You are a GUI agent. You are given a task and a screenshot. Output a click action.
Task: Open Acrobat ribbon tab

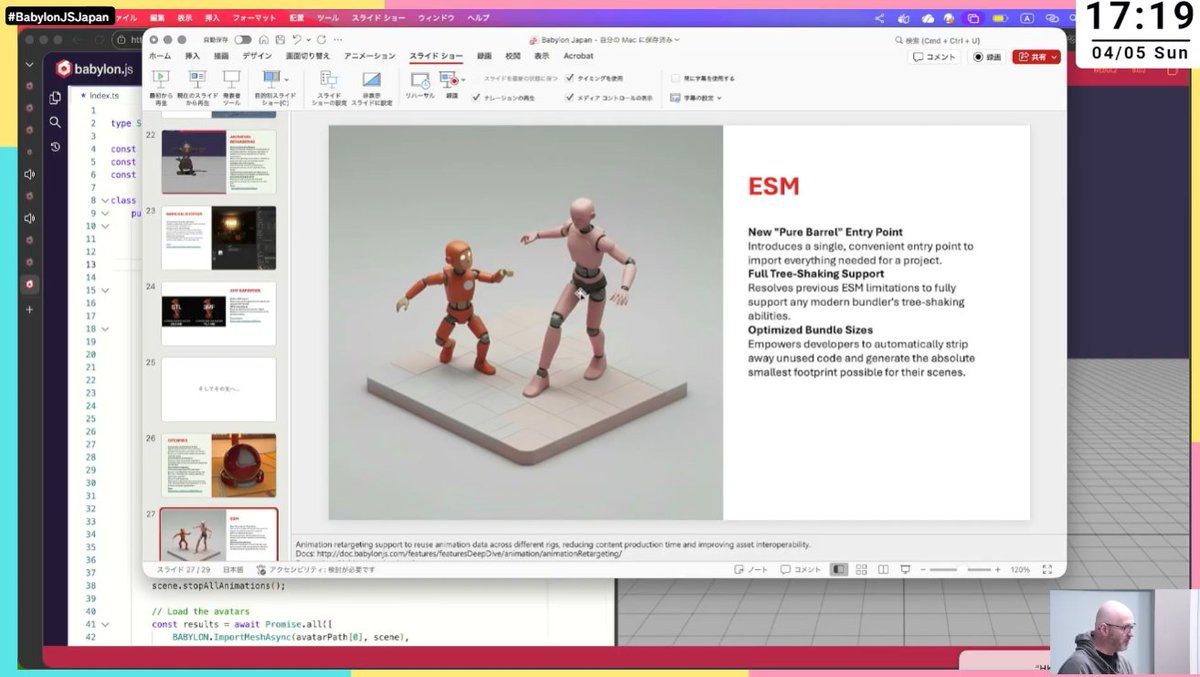click(578, 57)
